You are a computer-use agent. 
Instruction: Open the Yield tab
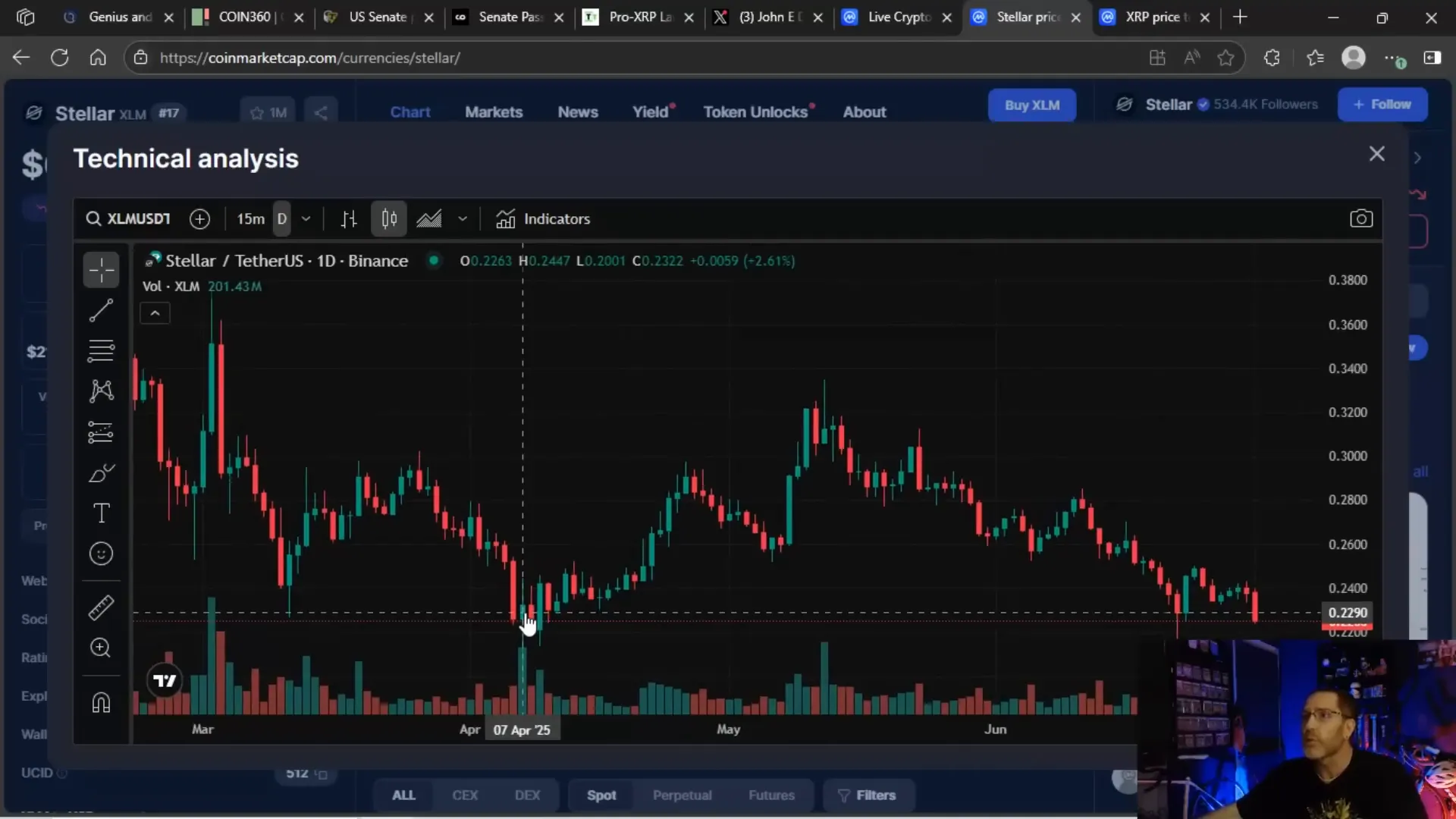click(652, 112)
